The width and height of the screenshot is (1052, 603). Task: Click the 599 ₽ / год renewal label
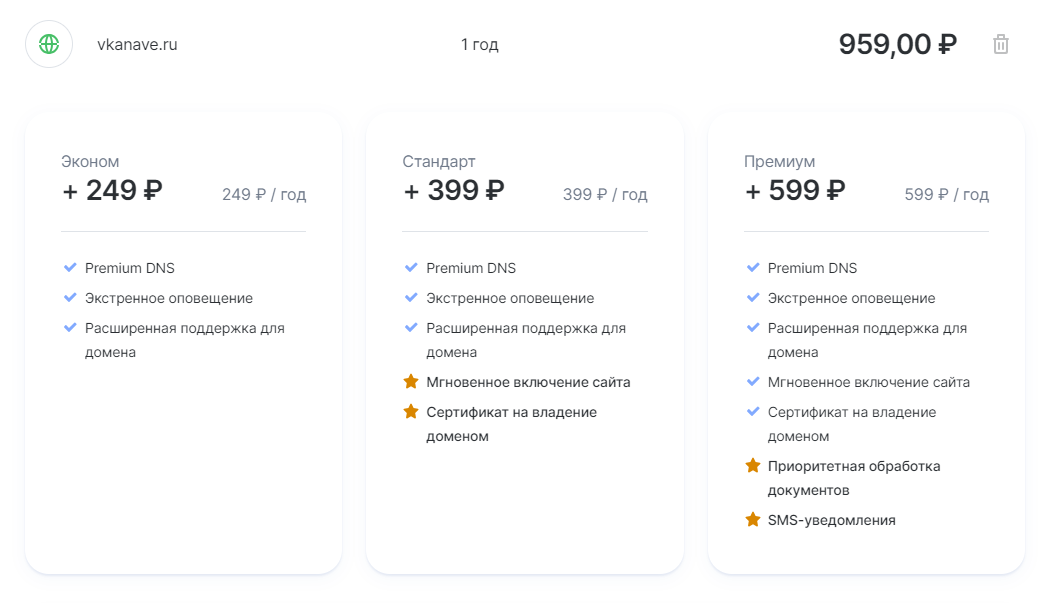point(947,195)
